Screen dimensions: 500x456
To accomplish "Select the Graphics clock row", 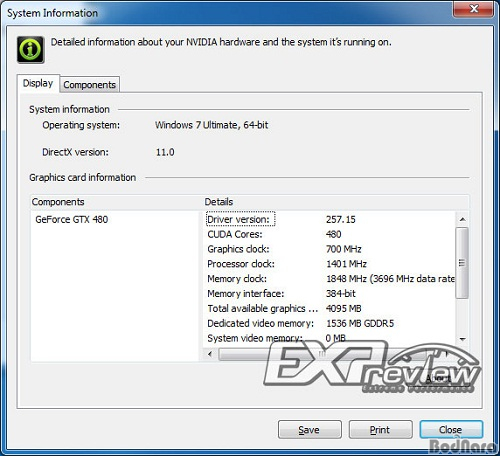I will point(330,249).
